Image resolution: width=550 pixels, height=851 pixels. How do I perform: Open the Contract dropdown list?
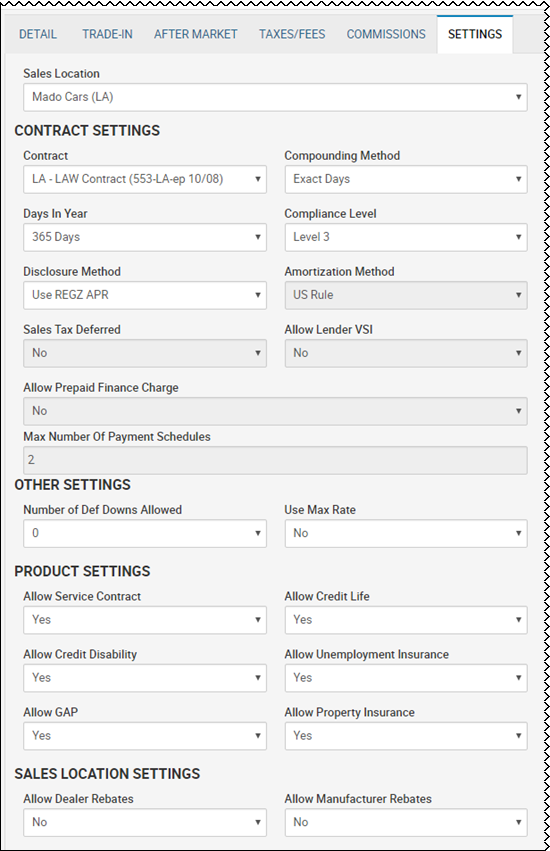coord(145,179)
